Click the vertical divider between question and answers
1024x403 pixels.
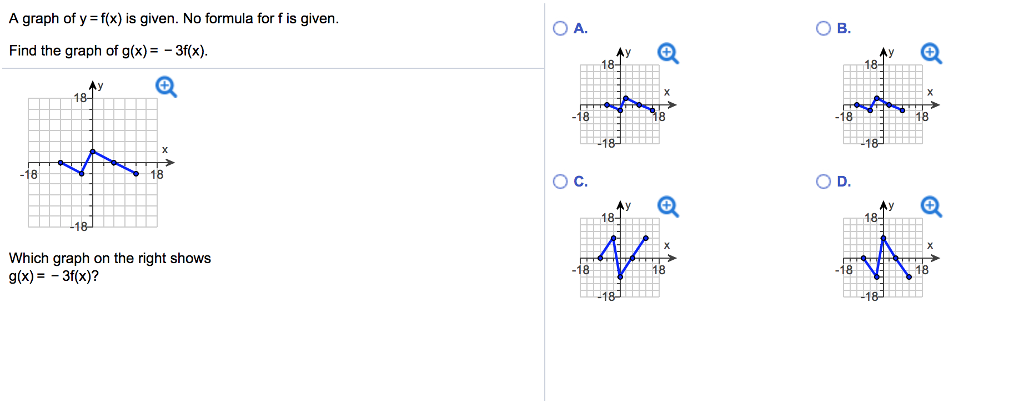[x=544, y=201]
